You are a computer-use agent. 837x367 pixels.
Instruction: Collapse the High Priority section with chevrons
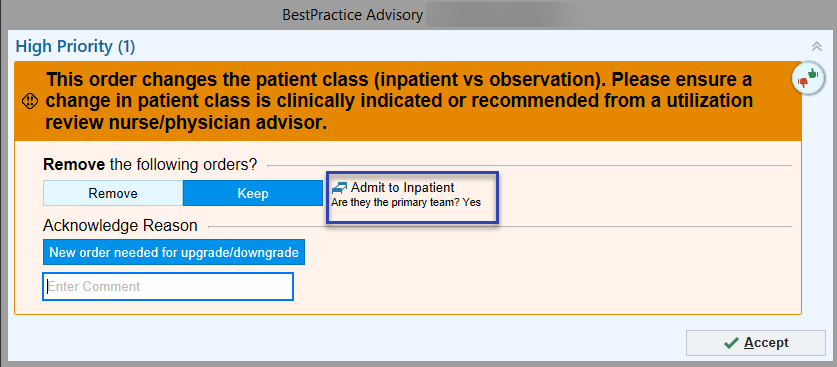pyautogui.click(x=817, y=47)
